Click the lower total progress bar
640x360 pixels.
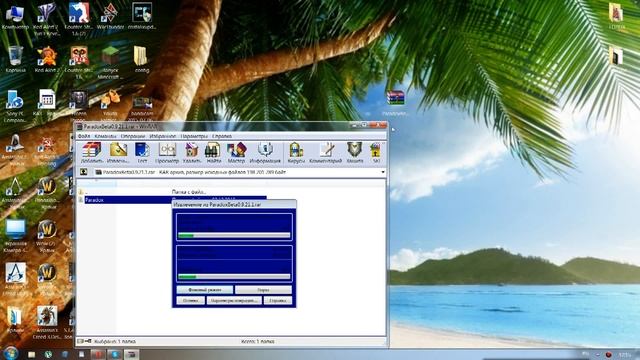point(234,277)
